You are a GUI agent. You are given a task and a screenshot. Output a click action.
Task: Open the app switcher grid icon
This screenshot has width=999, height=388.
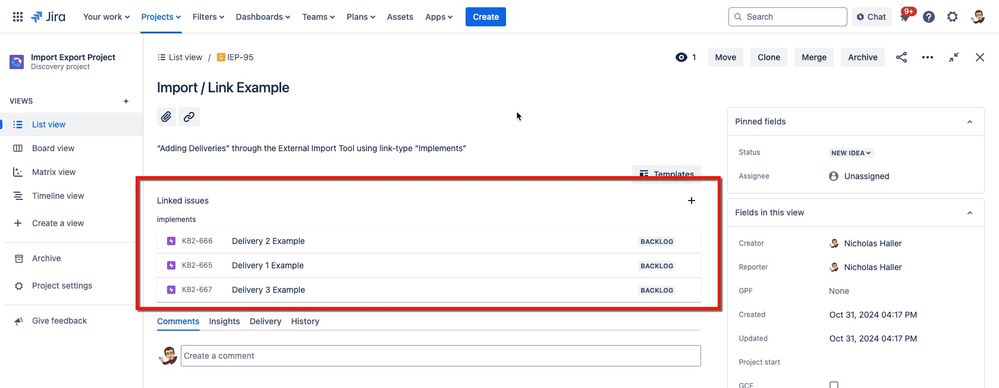(x=18, y=17)
